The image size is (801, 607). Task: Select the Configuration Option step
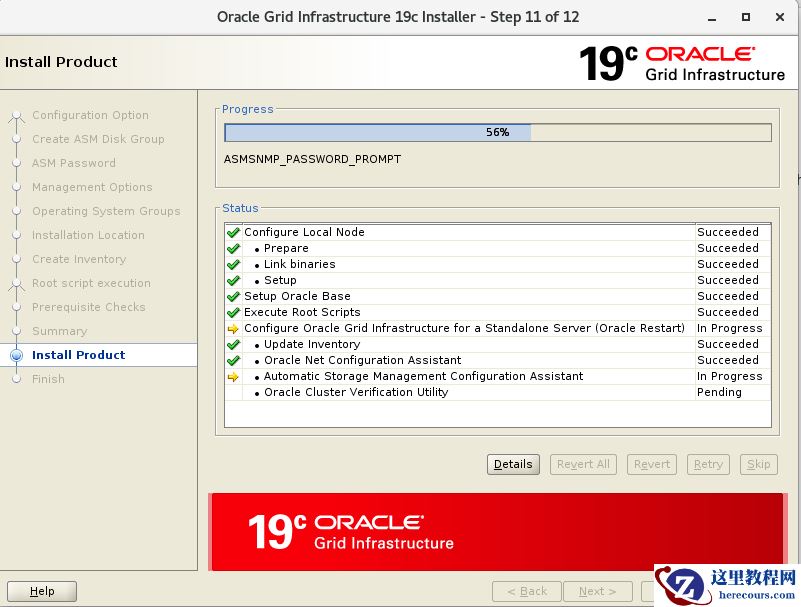[90, 115]
